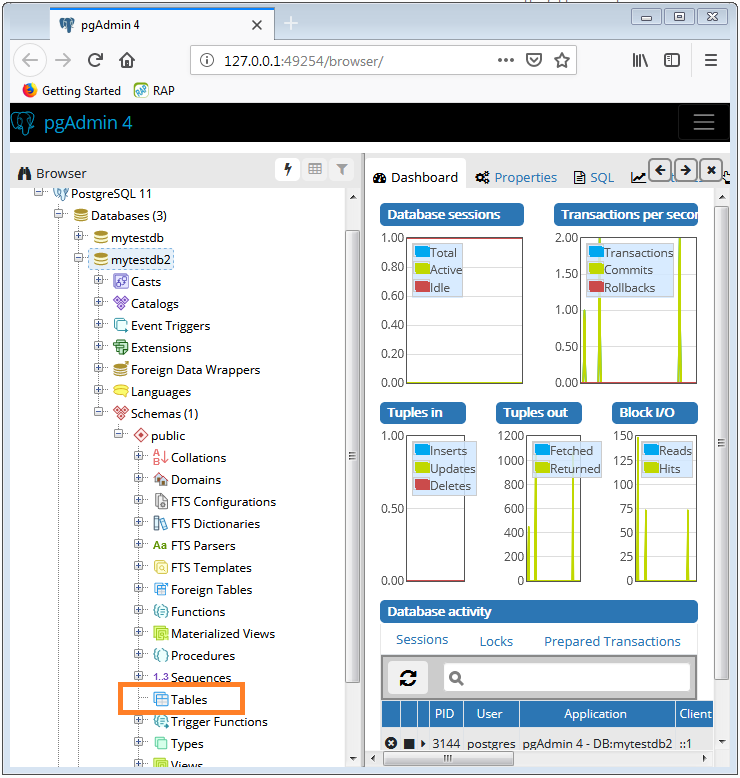The width and height of the screenshot is (740, 778).
Task: Close the panel tab with X button
Action: (x=711, y=170)
